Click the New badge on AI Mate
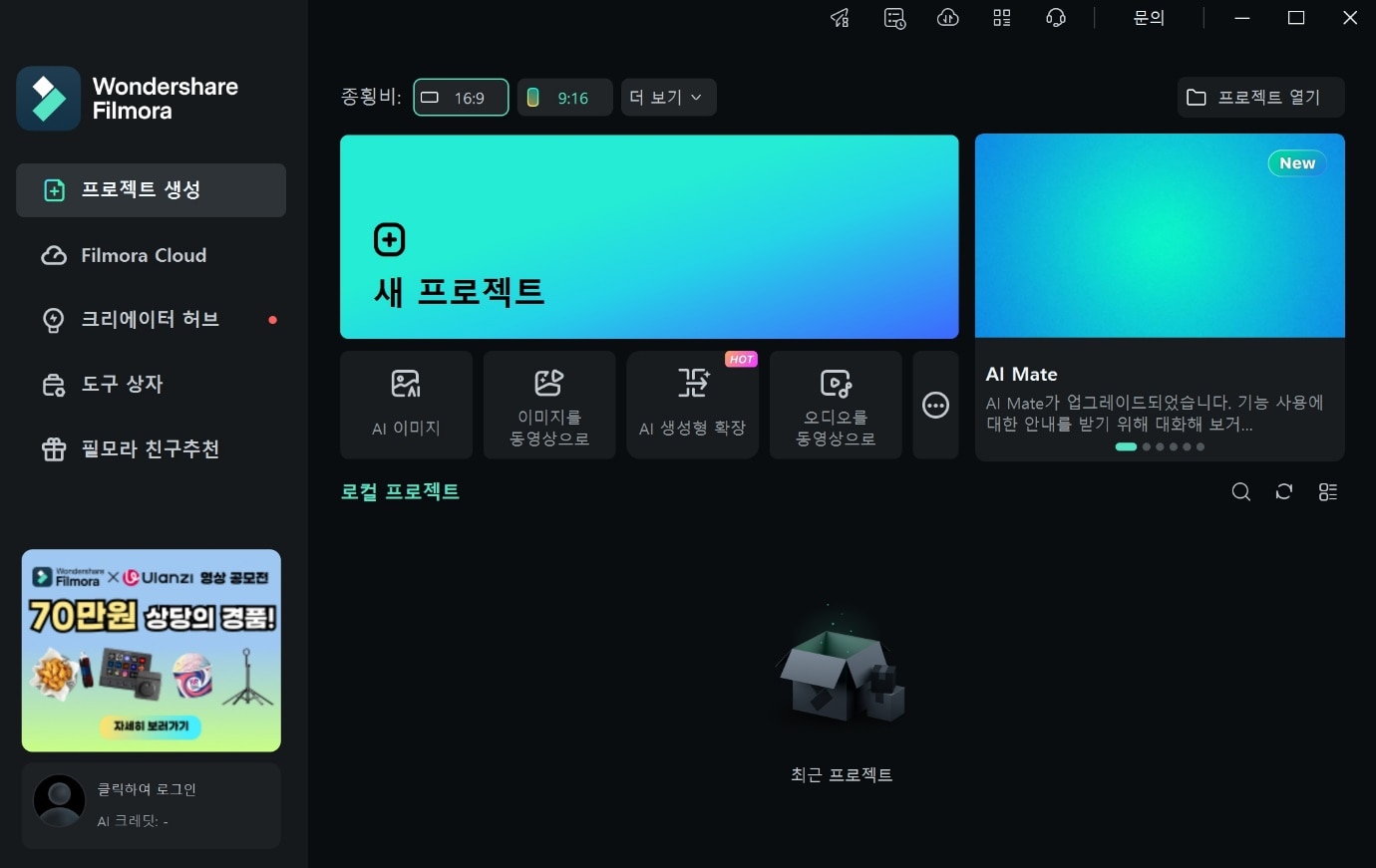The image size is (1376, 868). (1297, 163)
